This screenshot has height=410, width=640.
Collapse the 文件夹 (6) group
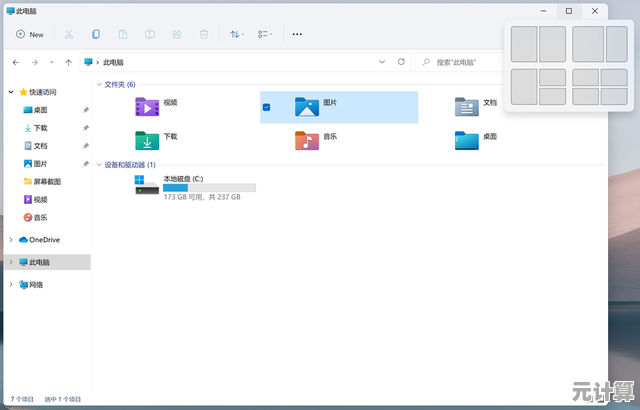coord(98,85)
